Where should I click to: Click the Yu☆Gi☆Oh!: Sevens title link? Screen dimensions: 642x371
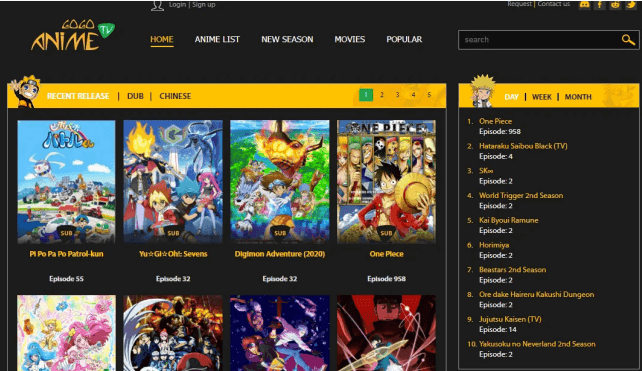[x=173, y=254]
